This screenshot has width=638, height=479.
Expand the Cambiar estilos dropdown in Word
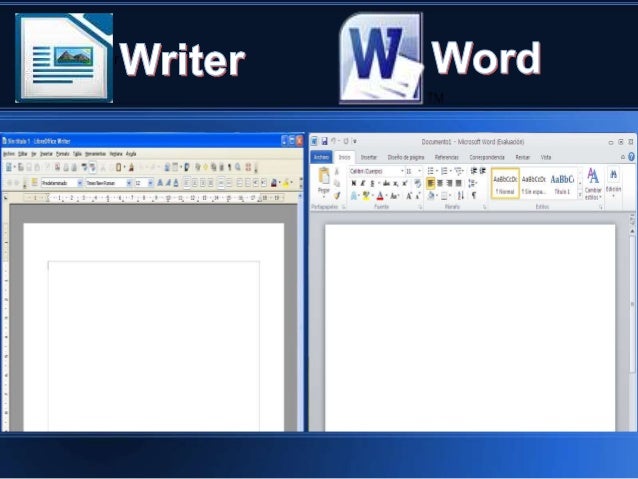click(593, 184)
